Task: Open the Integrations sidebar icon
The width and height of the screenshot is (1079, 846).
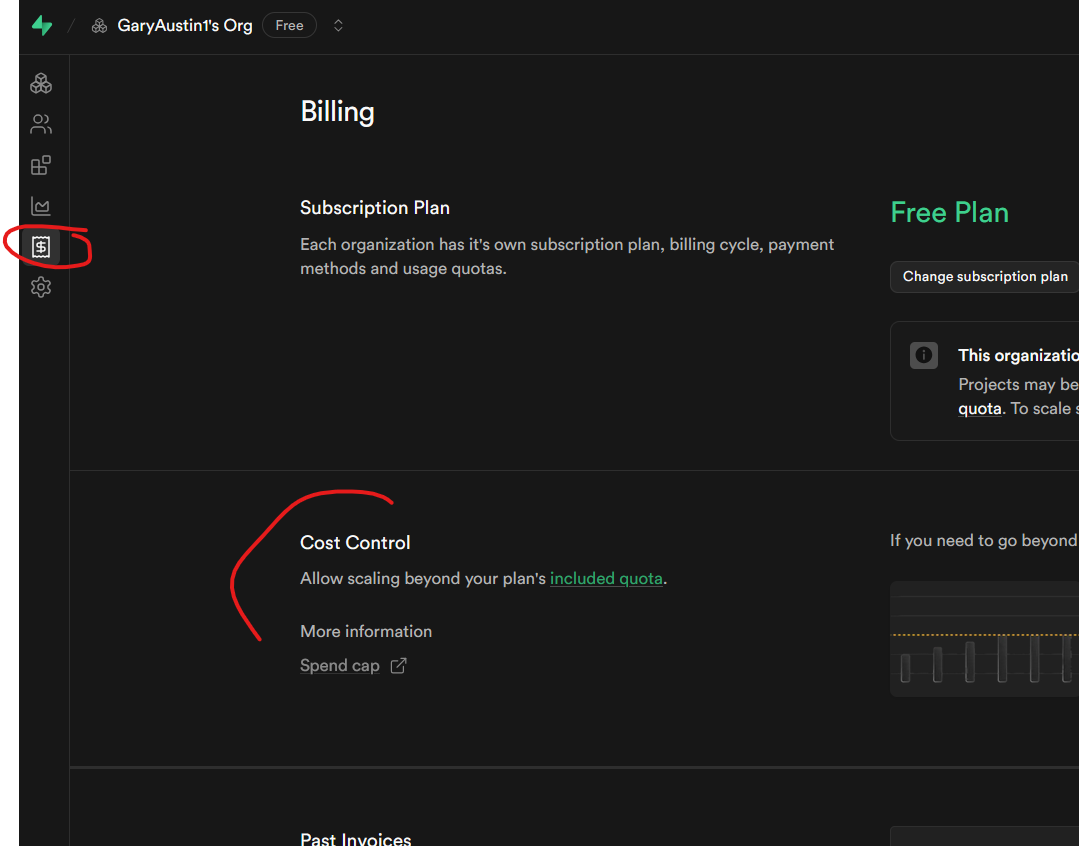Action: point(41,166)
